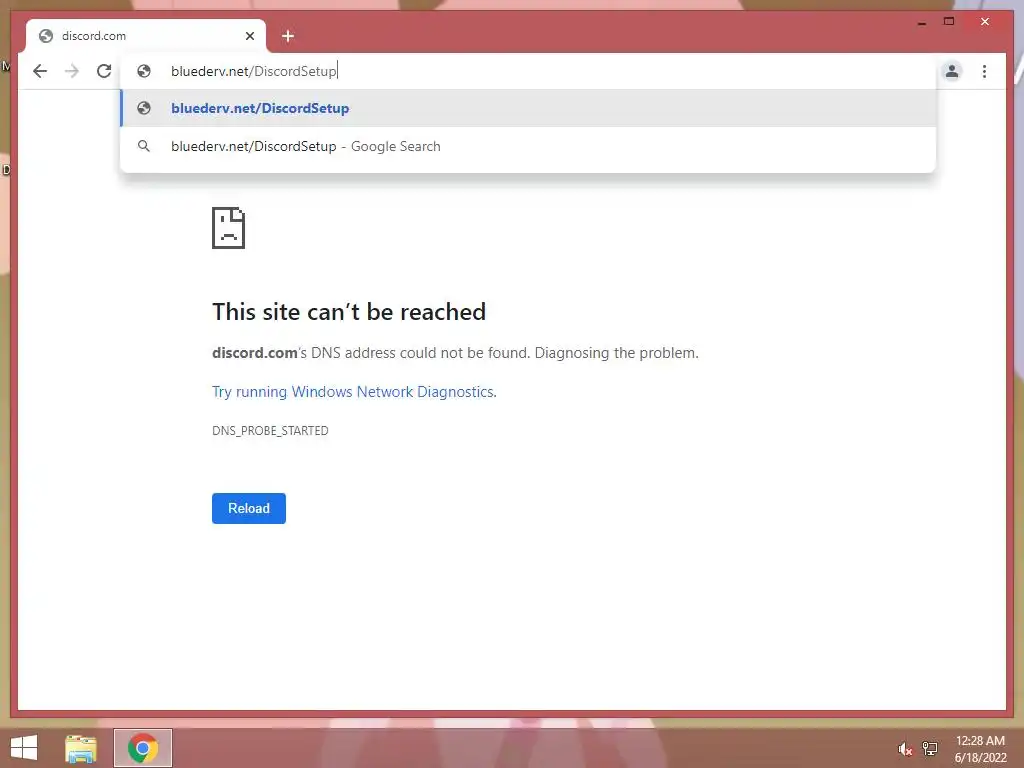1024x768 pixels.
Task: Click the blue Reload button
Action: [x=249, y=508]
